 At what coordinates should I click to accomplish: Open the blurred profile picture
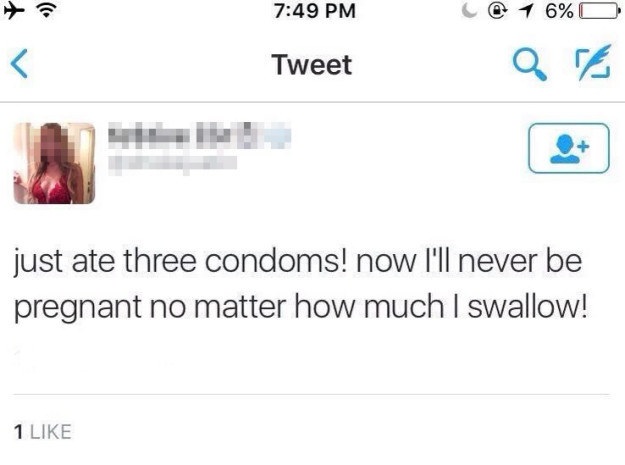click(x=54, y=163)
